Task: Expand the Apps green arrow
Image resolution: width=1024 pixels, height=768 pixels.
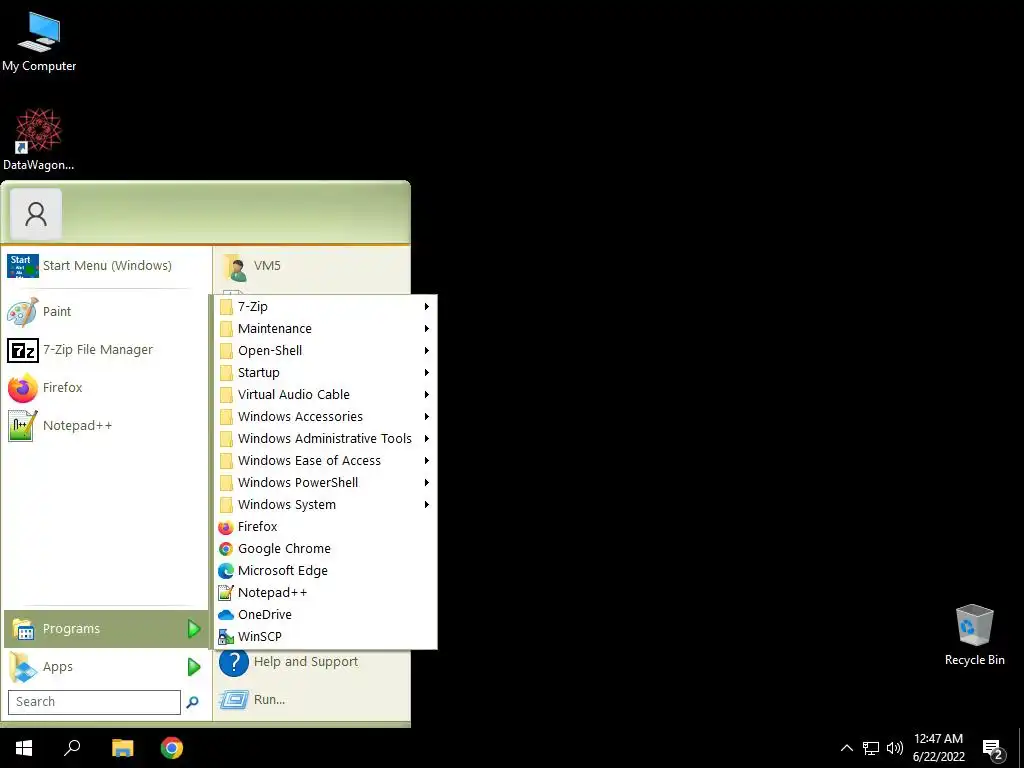Action: click(194, 667)
